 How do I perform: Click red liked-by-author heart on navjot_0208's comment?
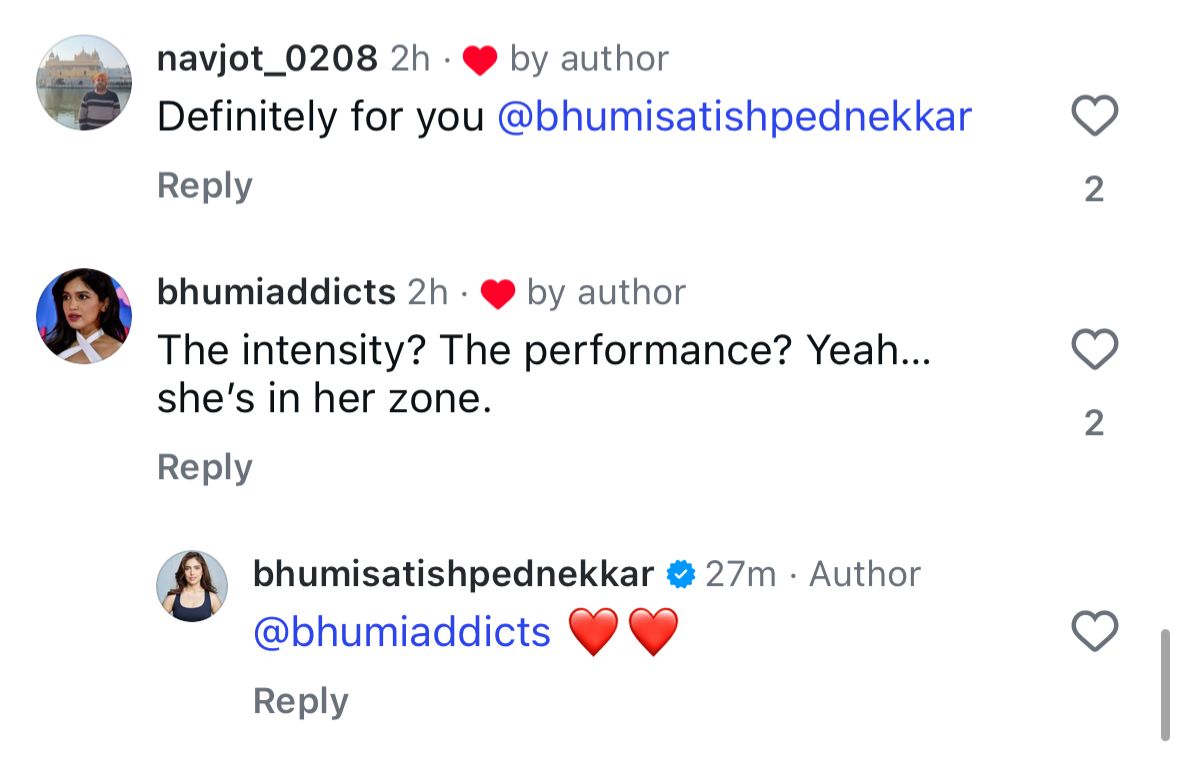tap(481, 60)
